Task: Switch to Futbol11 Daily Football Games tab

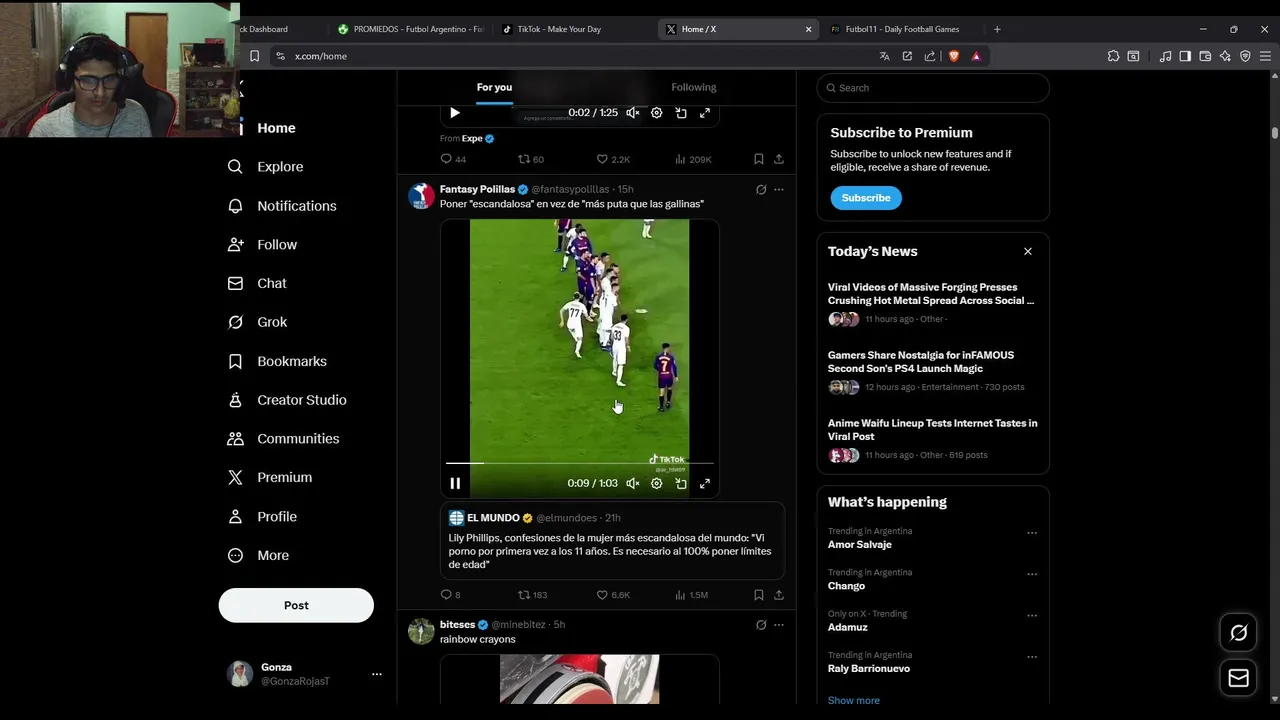Action: 900,30
